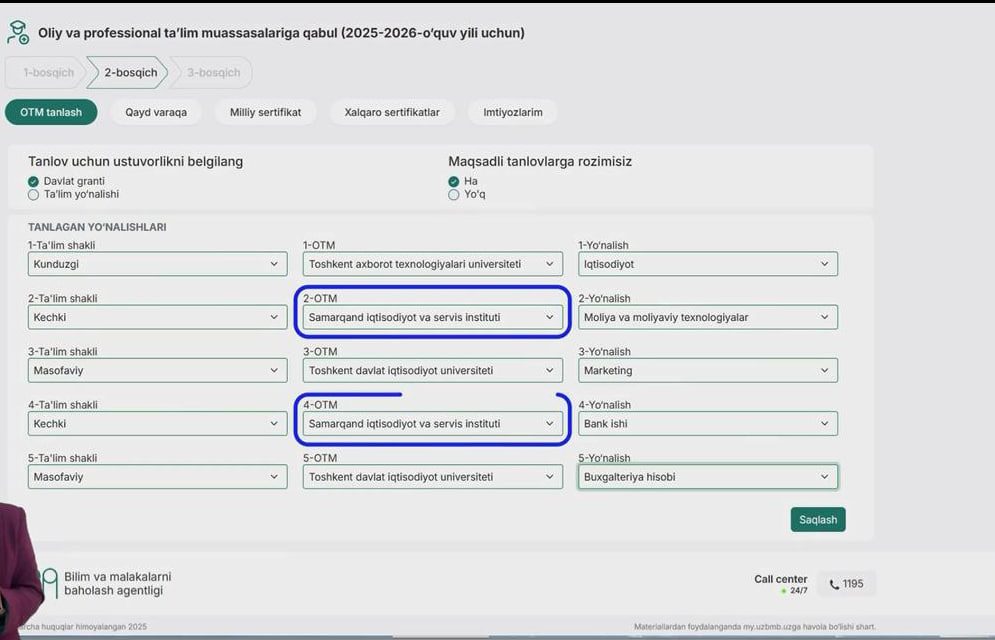Viewport: 995px width, 640px height.
Task: Click the phone icon beside 1195
Action: pos(834,584)
